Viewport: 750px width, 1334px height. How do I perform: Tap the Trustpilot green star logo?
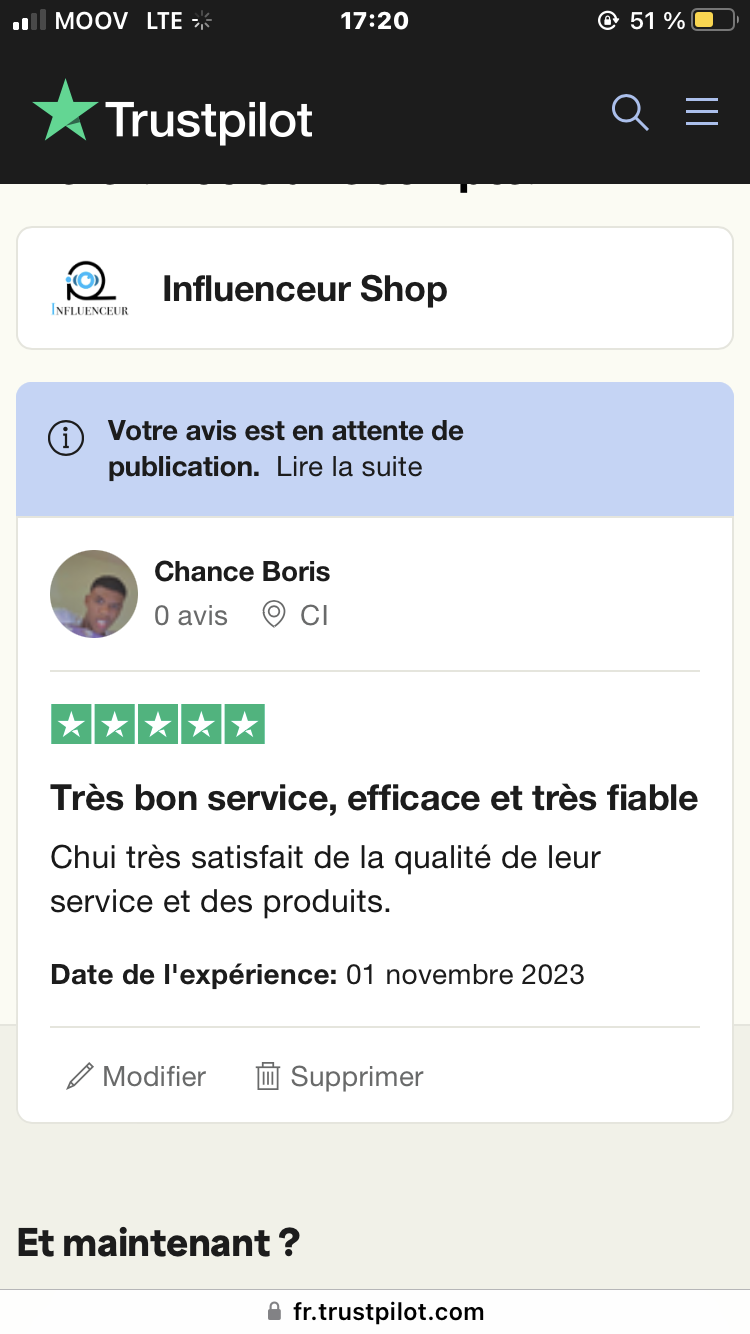pyautogui.click(x=66, y=112)
